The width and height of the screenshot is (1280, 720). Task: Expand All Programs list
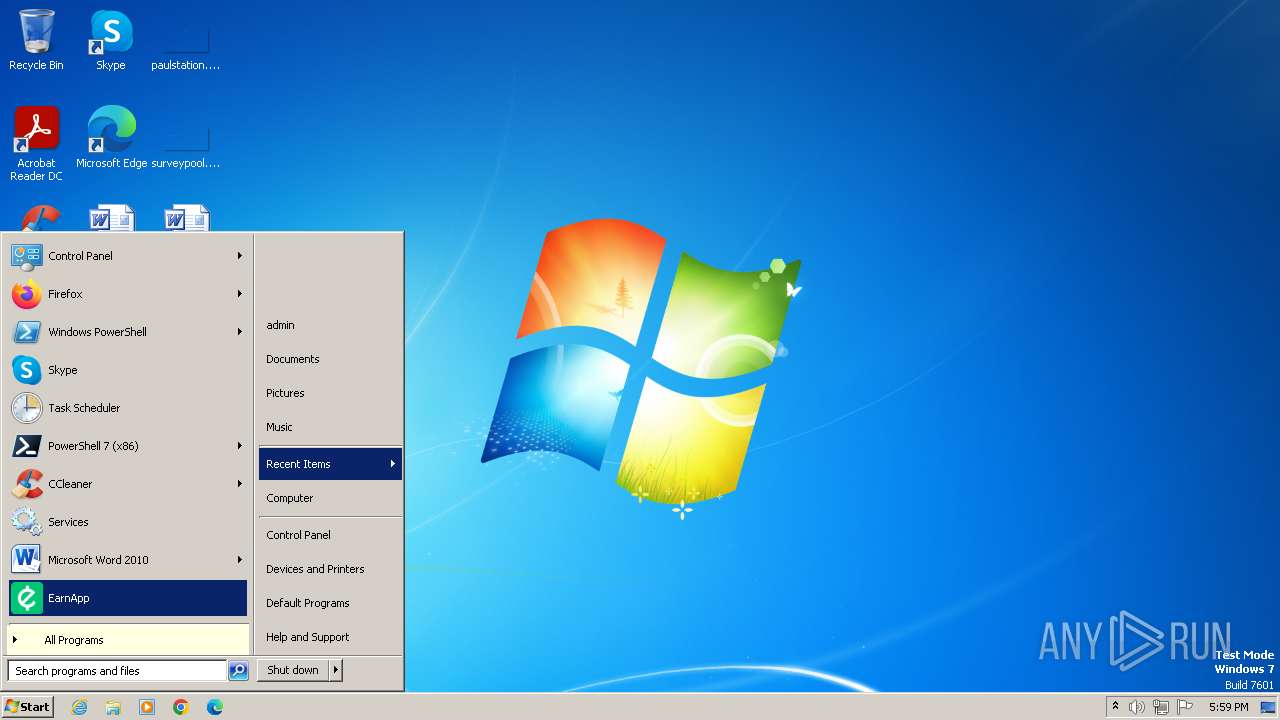pos(127,640)
